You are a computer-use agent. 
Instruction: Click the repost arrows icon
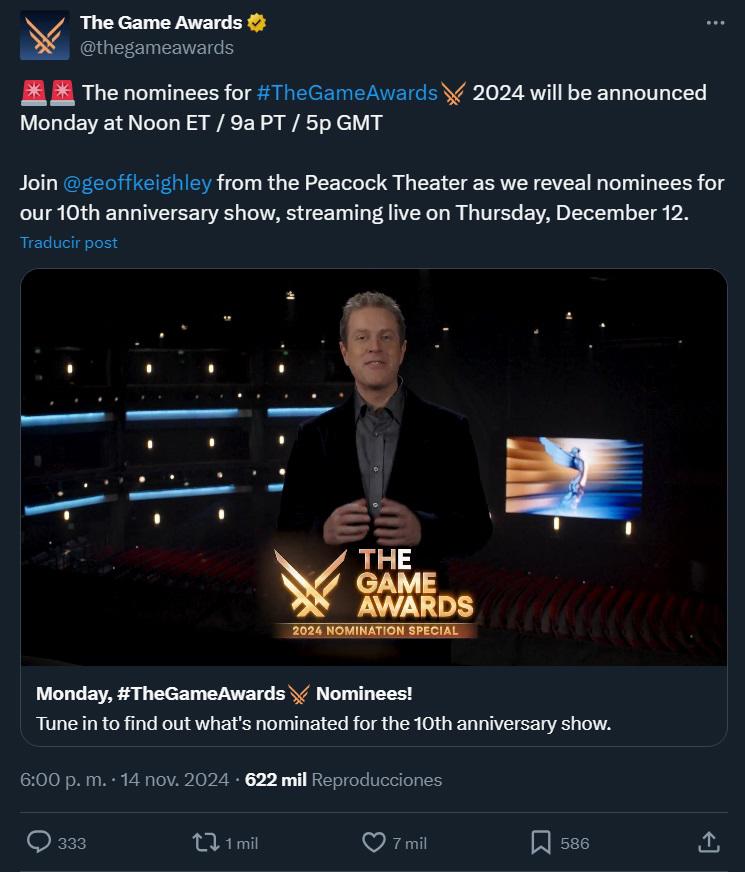click(x=205, y=842)
